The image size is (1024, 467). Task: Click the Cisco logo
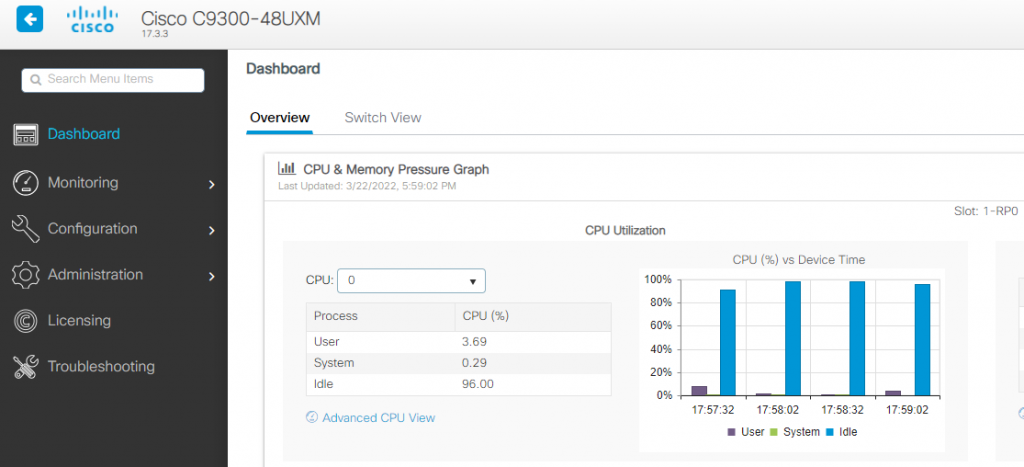91,20
